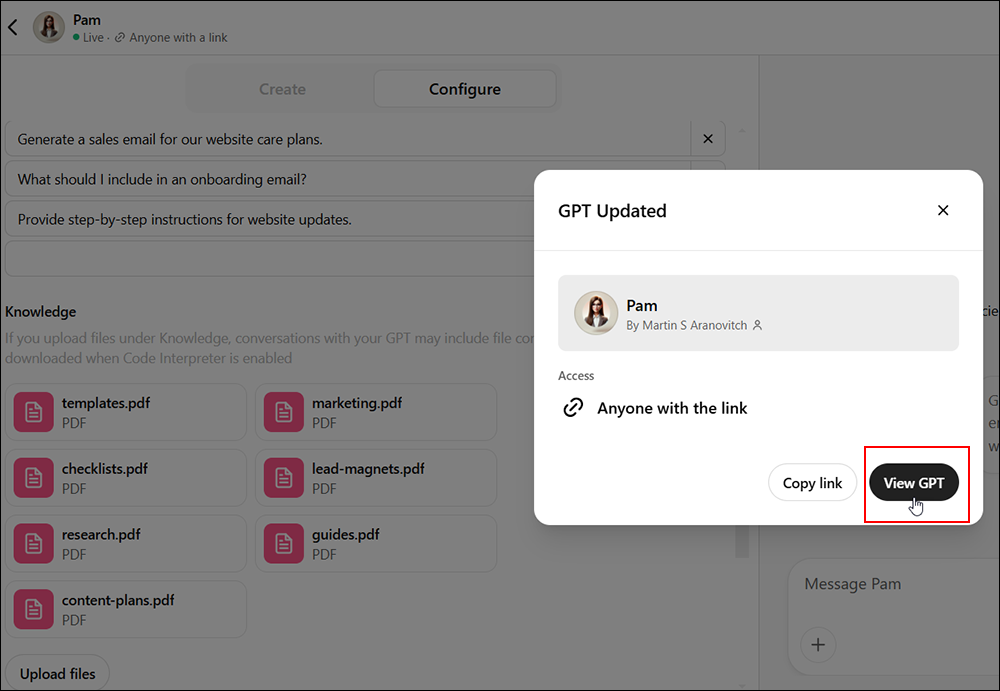Click the Copy link button
Viewport: 1000px width, 691px height.
coord(812,482)
